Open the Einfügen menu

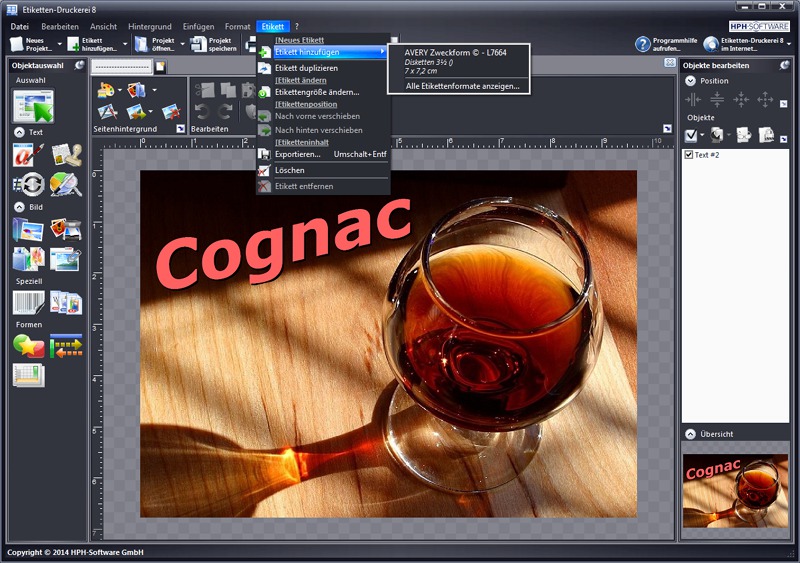coord(198,27)
